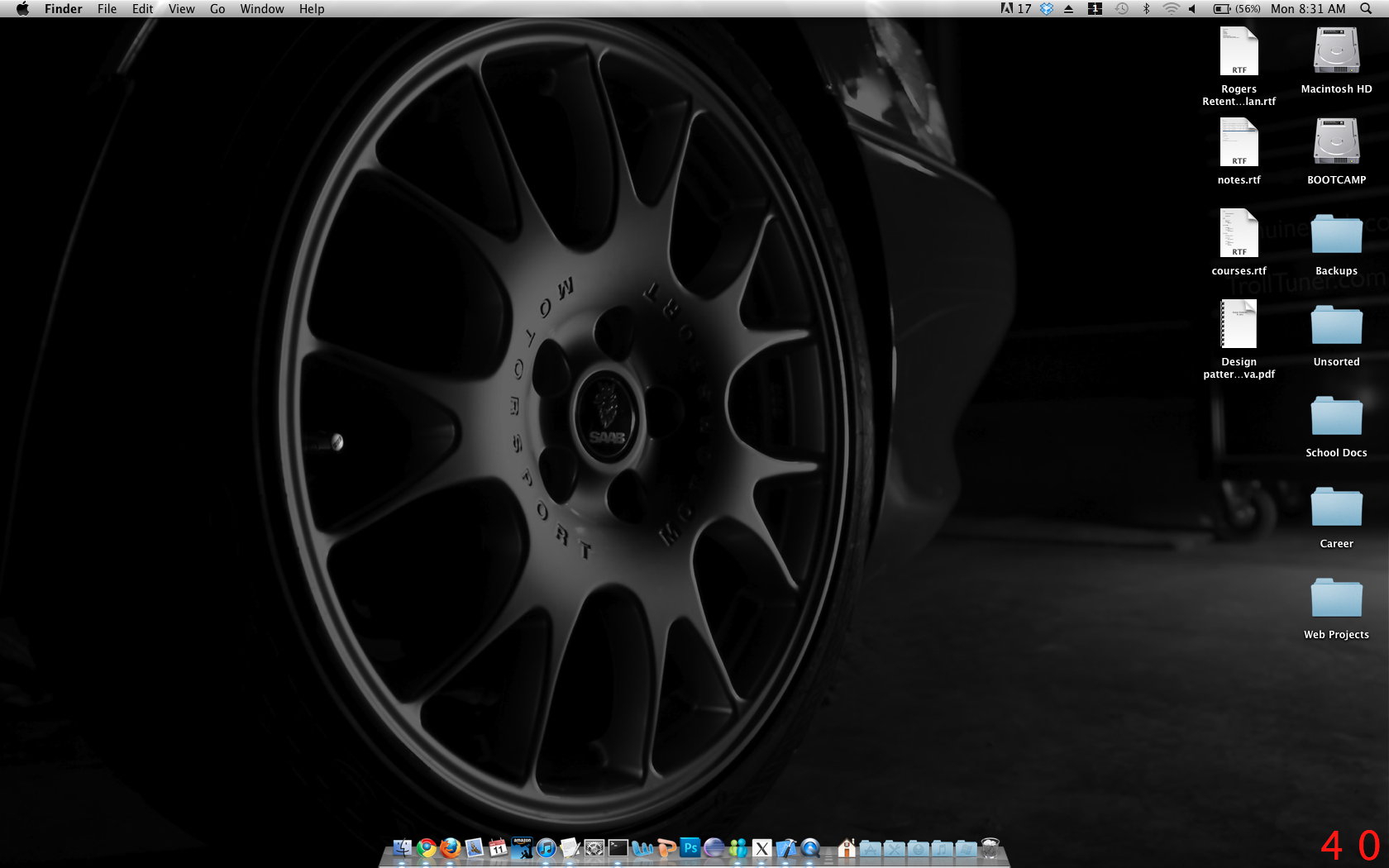Launch Photoshop from the Dock
Image resolution: width=1389 pixels, height=868 pixels.
click(x=690, y=847)
